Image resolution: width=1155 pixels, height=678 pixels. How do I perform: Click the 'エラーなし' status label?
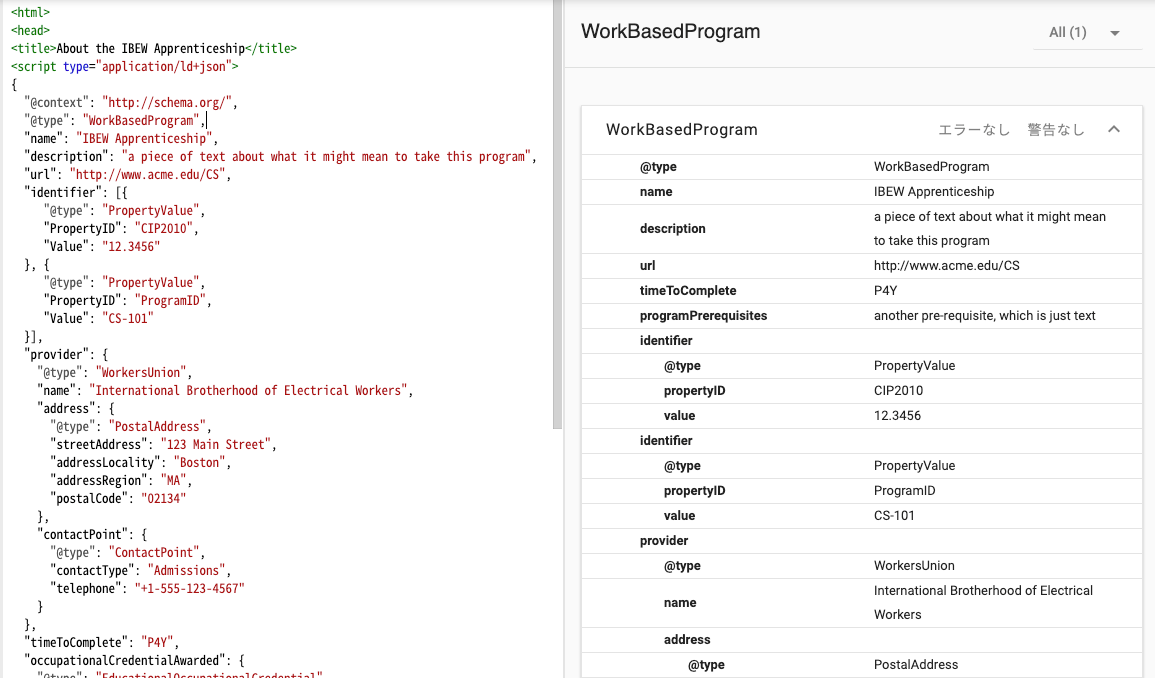[x=974, y=130]
